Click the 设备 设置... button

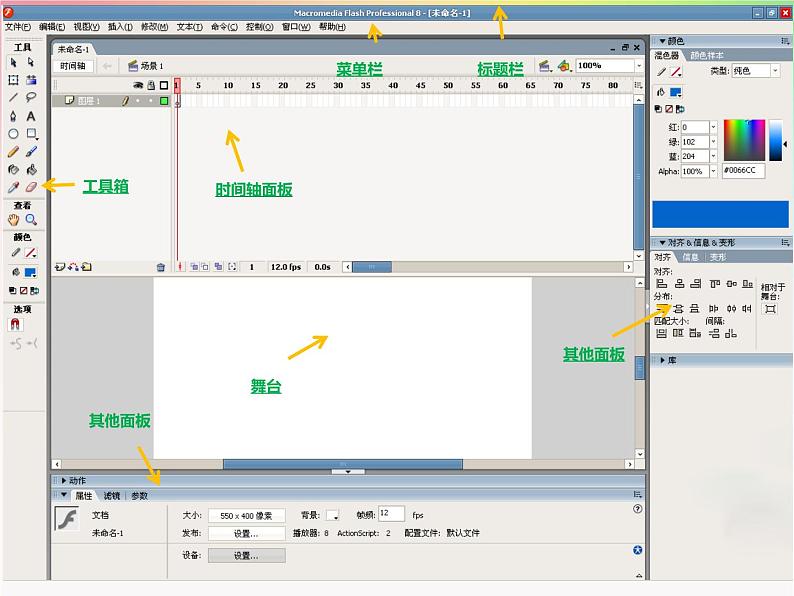247,555
